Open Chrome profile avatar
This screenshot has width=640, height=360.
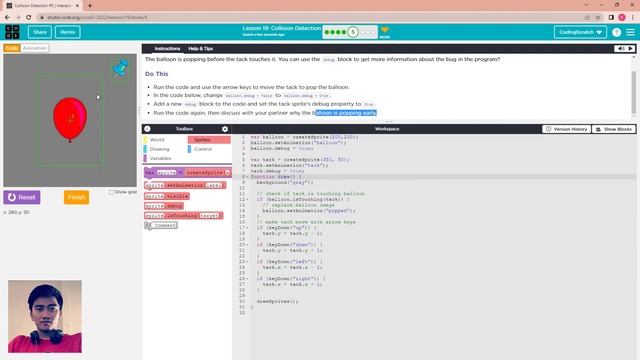(622, 17)
